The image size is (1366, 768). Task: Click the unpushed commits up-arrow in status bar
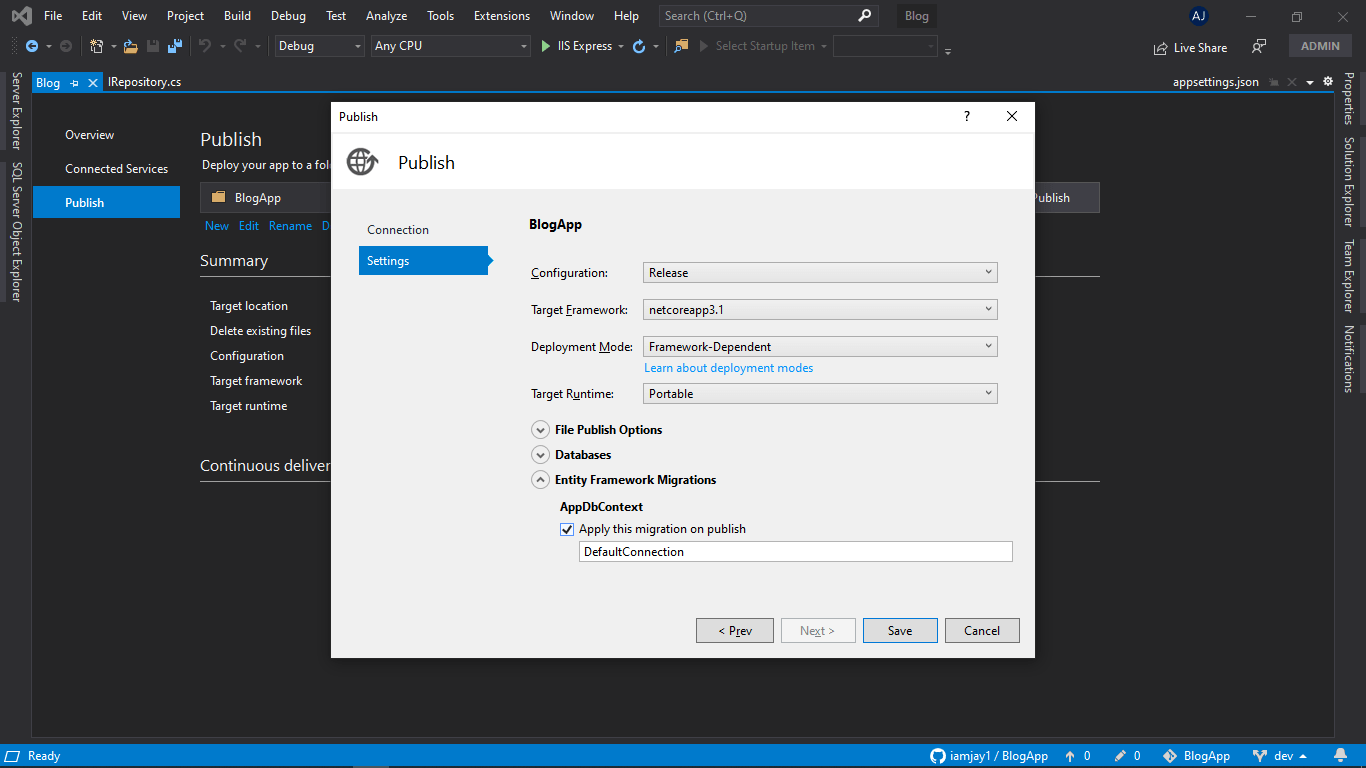[1070, 756]
